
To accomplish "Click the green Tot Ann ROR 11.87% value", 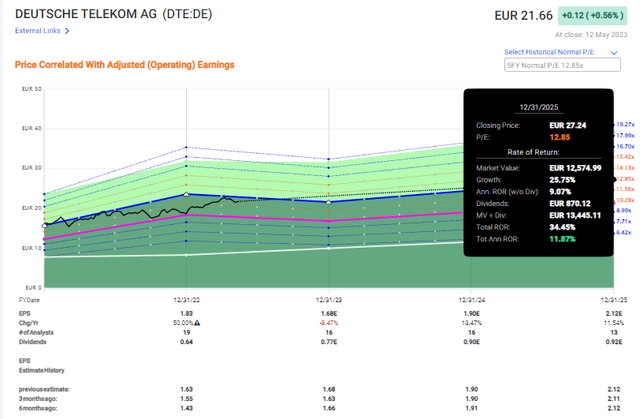I will [562, 239].
